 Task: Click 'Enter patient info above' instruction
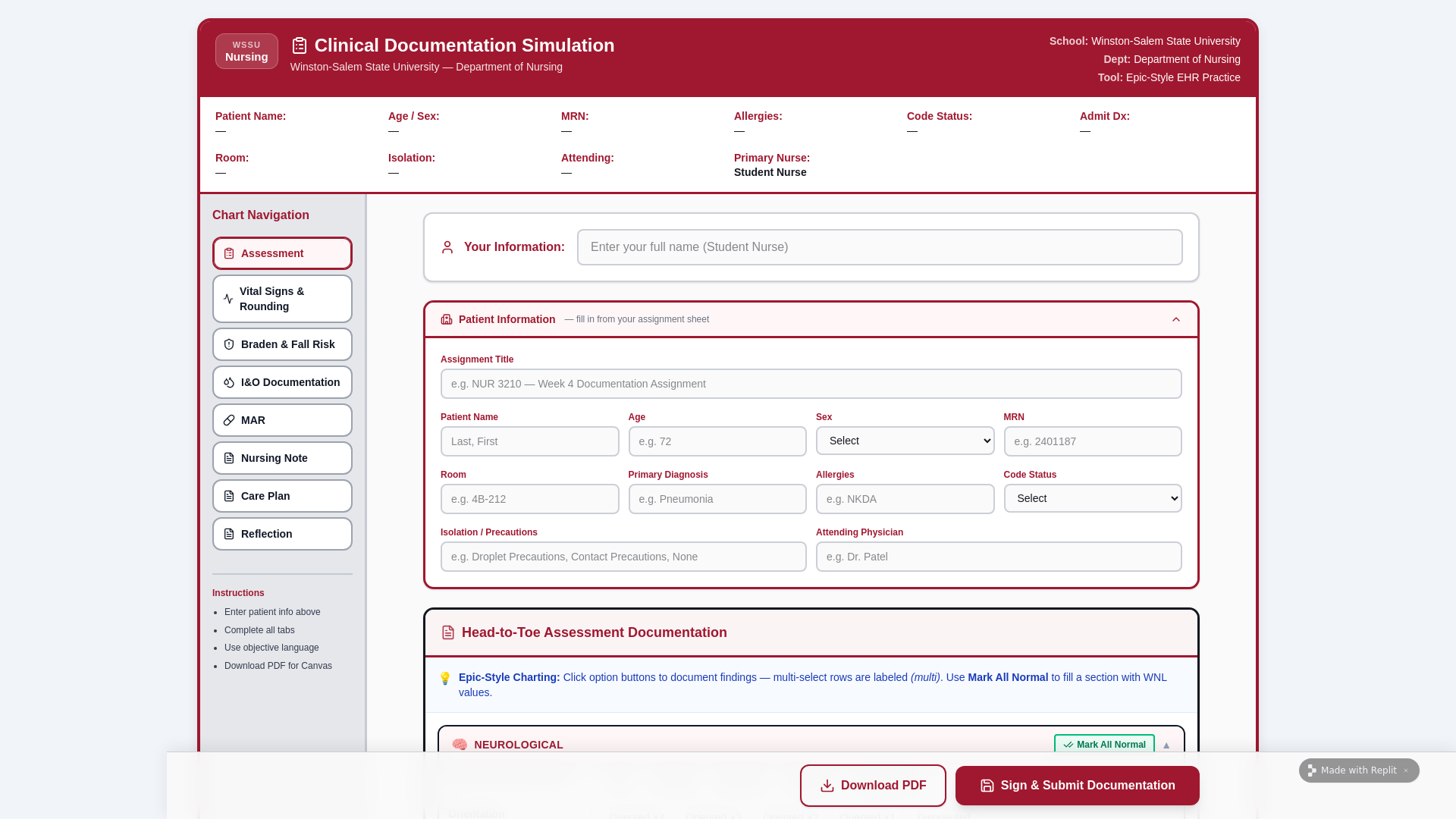(x=272, y=612)
